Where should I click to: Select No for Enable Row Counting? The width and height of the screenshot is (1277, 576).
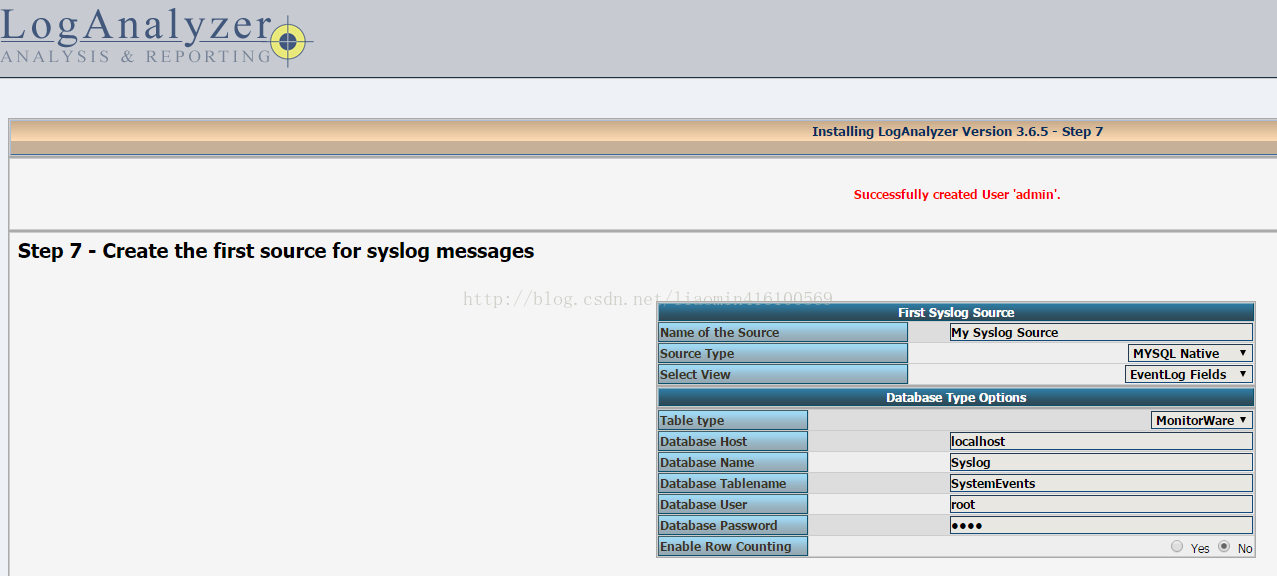click(x=1224, y=547)
